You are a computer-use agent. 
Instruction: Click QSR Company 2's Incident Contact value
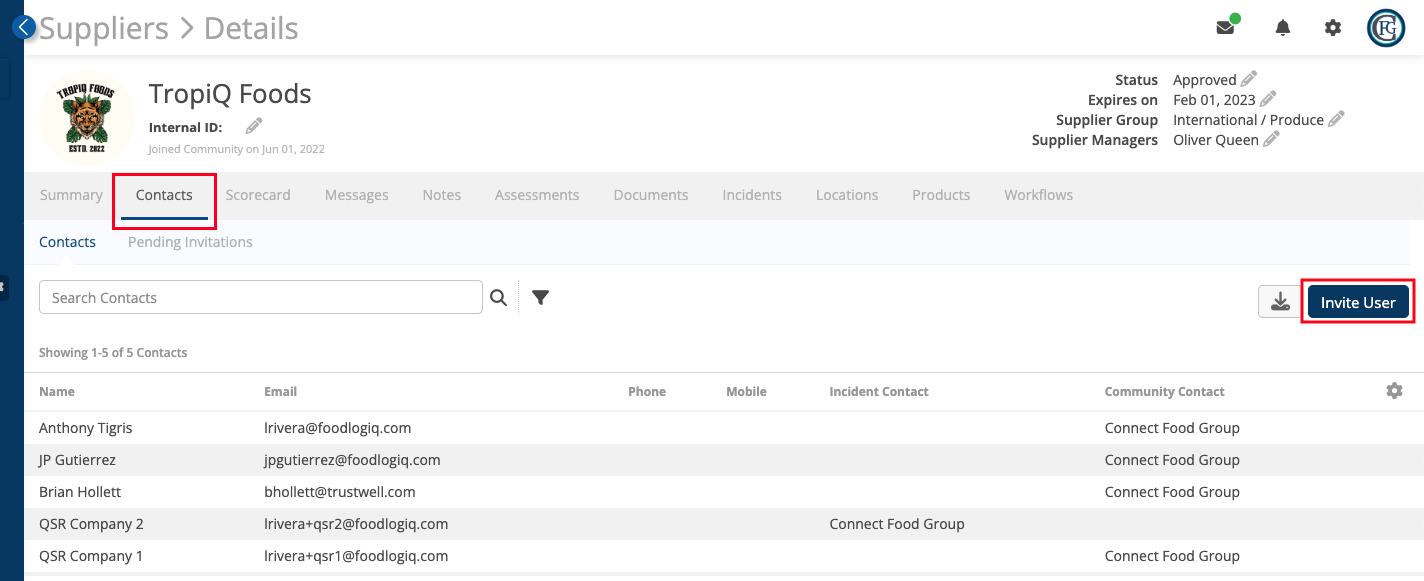pos(897,524)
